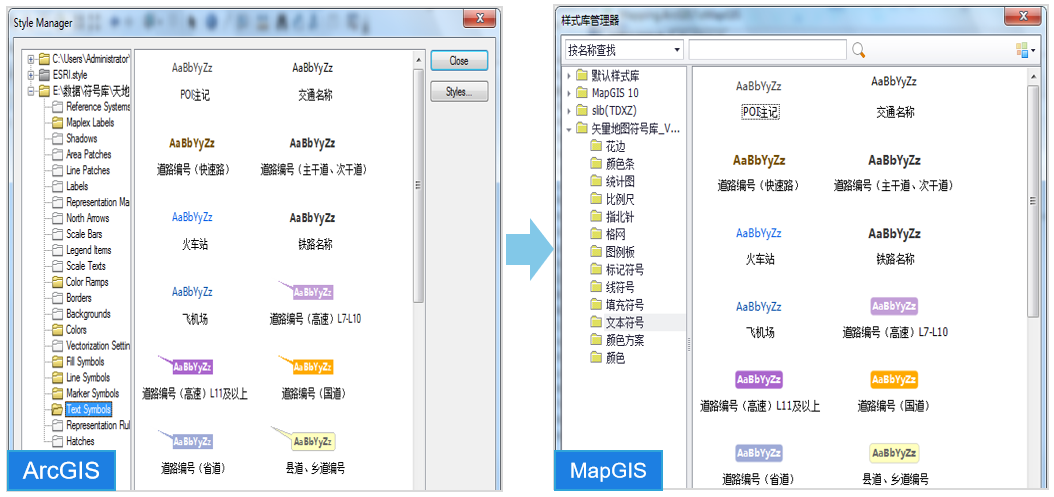Expand the slib(TDXZ) node
The image size is (1054, 497).
point(569,110)
